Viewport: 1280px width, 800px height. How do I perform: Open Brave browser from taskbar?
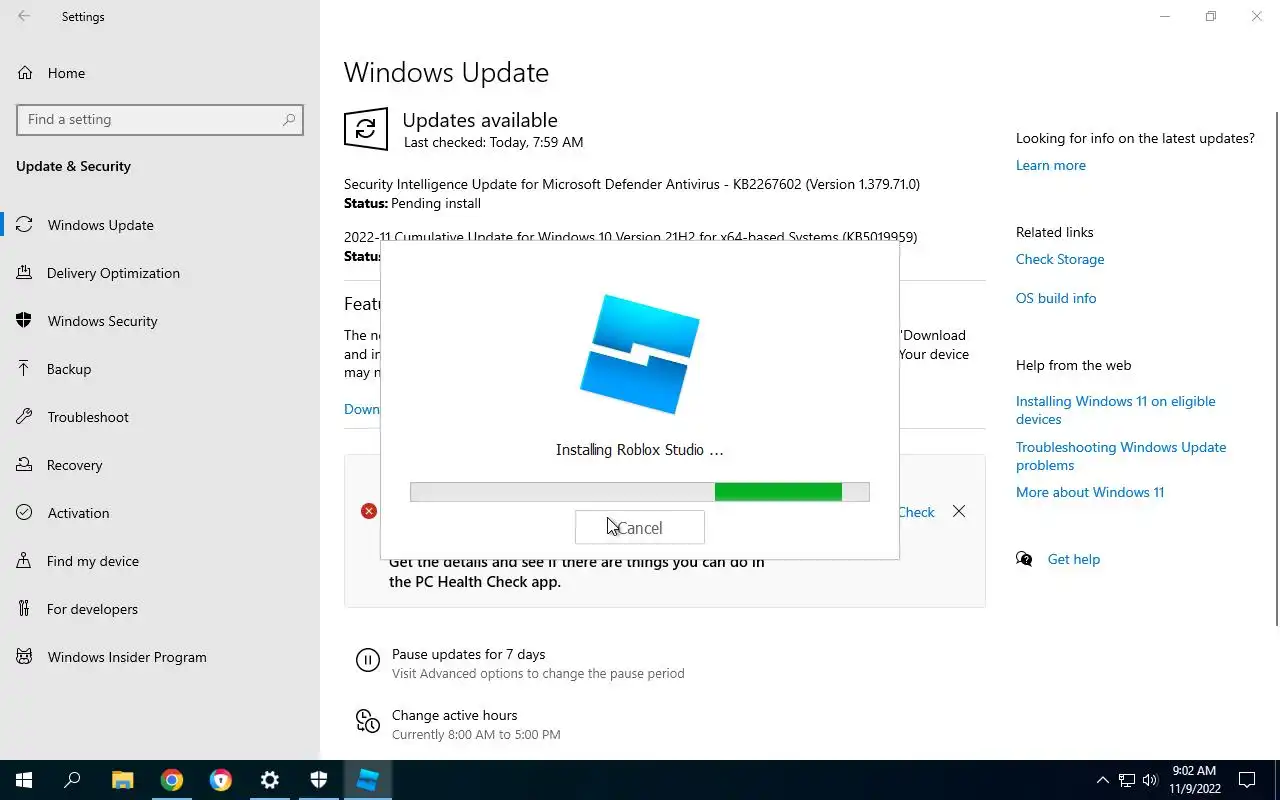[221, 780]
